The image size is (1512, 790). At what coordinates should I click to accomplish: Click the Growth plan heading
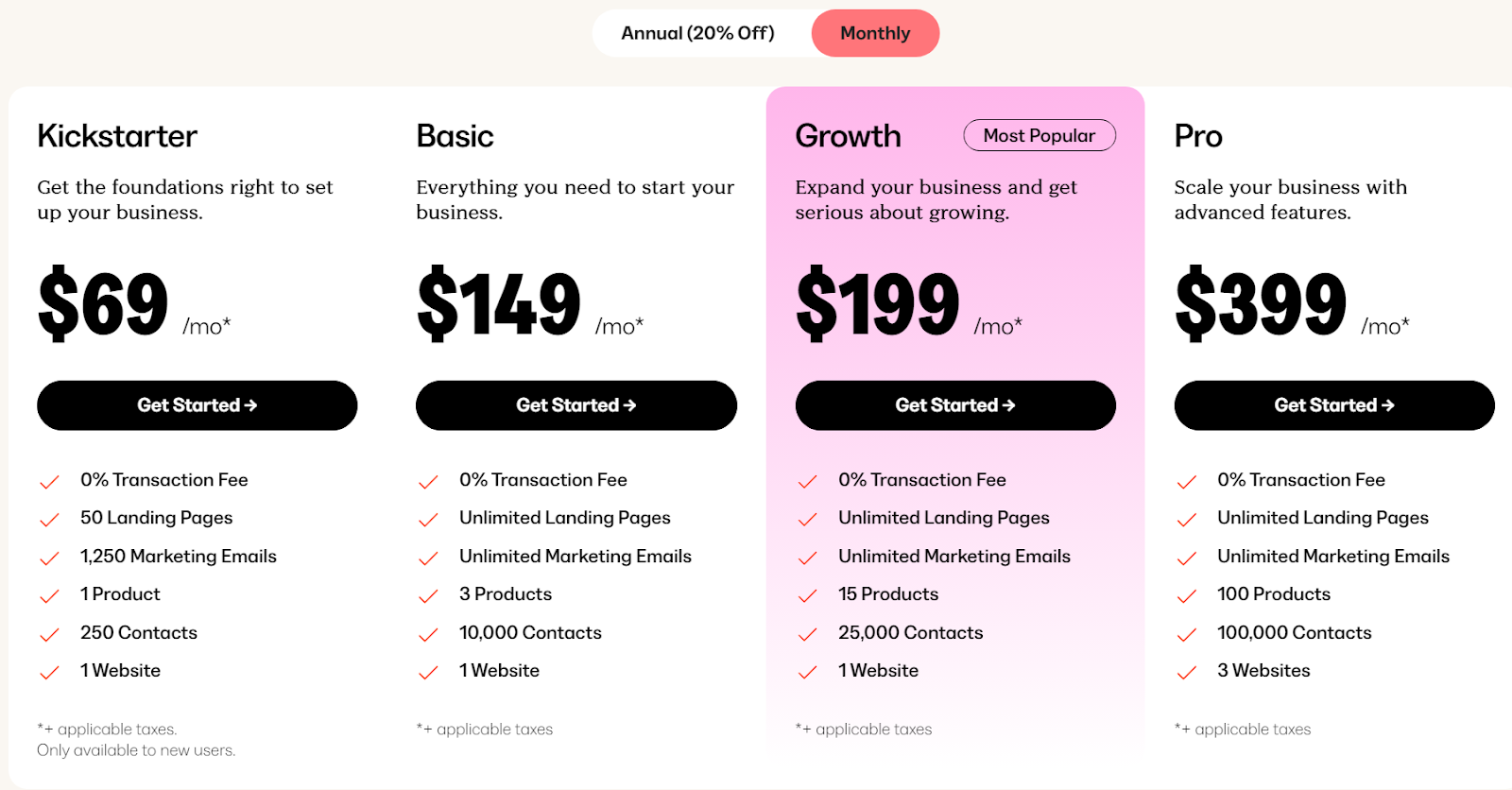point(848,136)
